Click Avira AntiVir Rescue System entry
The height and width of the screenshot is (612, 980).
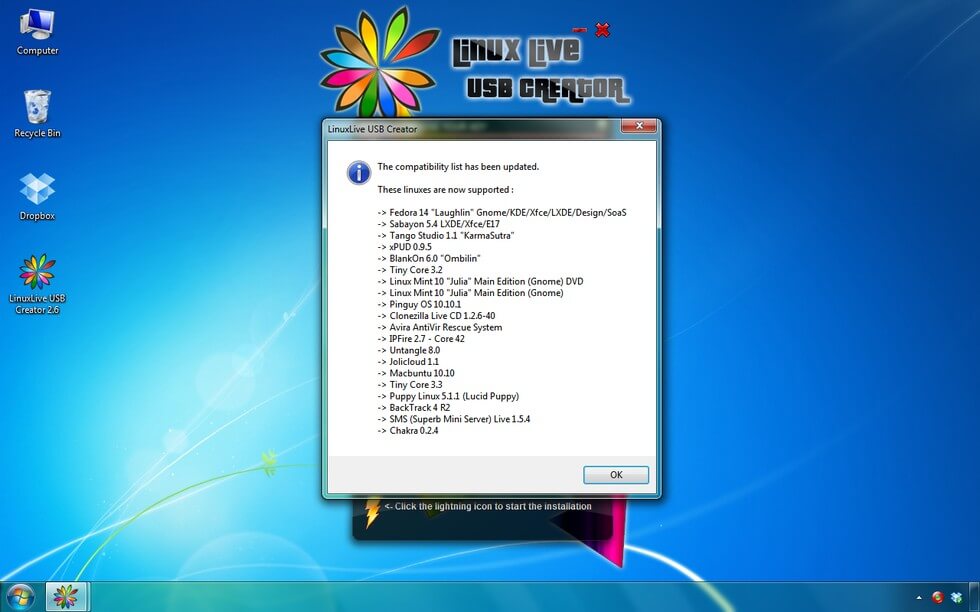[440, 327]
